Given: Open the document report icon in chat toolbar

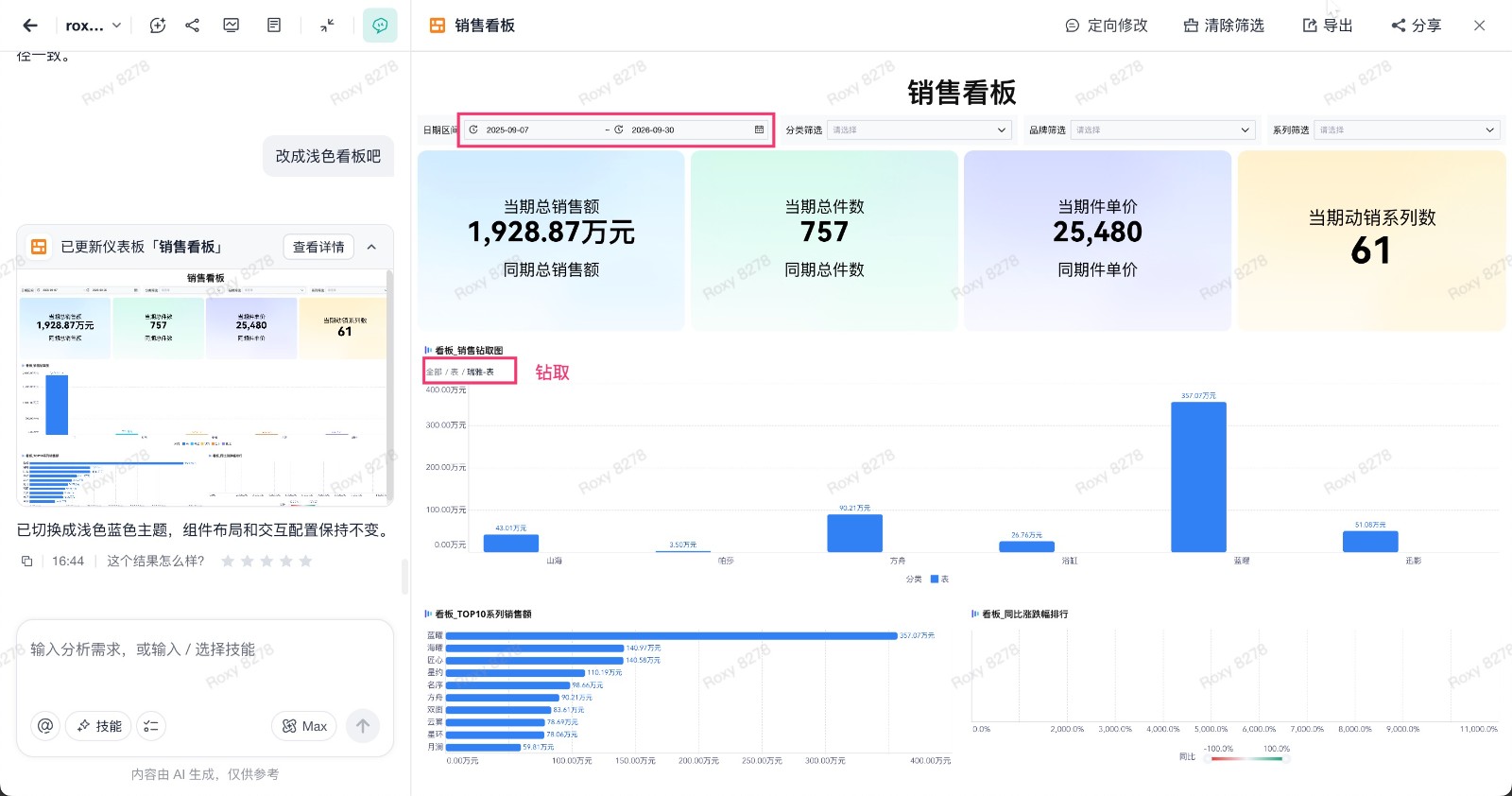Looking at the screenshot, I should (x=274, y=26).
